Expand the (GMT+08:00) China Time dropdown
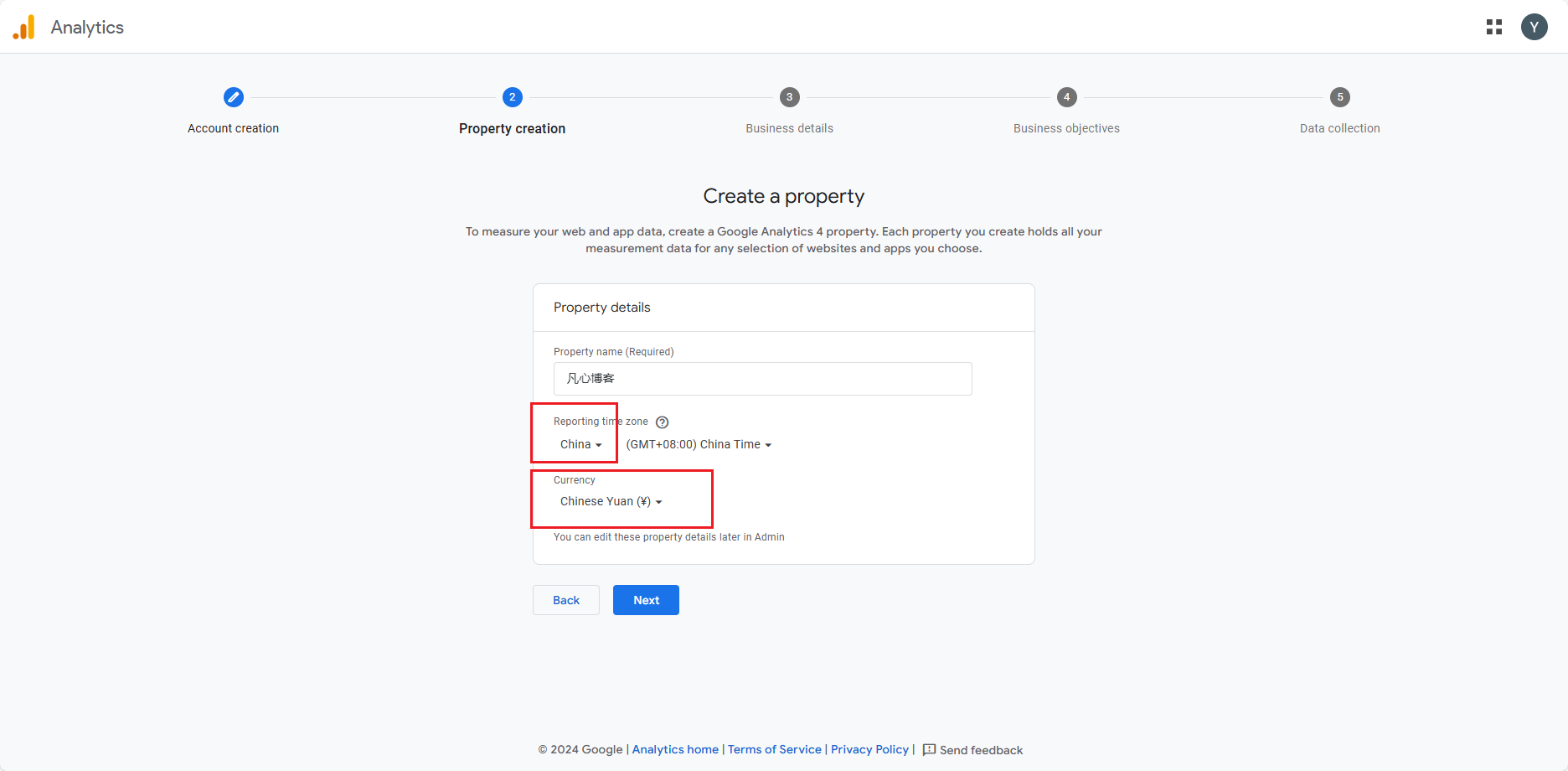Viewport: 1568px width, 771px height. [x=699, y=444]
